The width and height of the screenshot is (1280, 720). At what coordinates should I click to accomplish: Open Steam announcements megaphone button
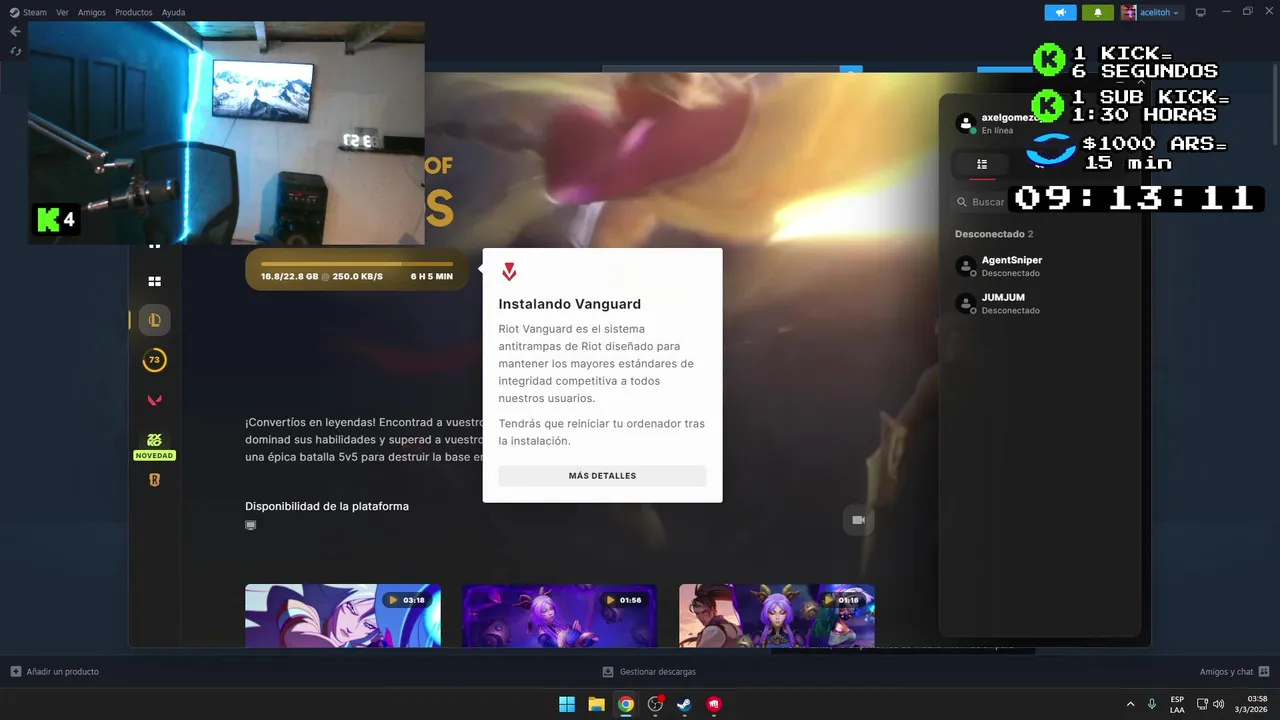(x=1060, y=12)
